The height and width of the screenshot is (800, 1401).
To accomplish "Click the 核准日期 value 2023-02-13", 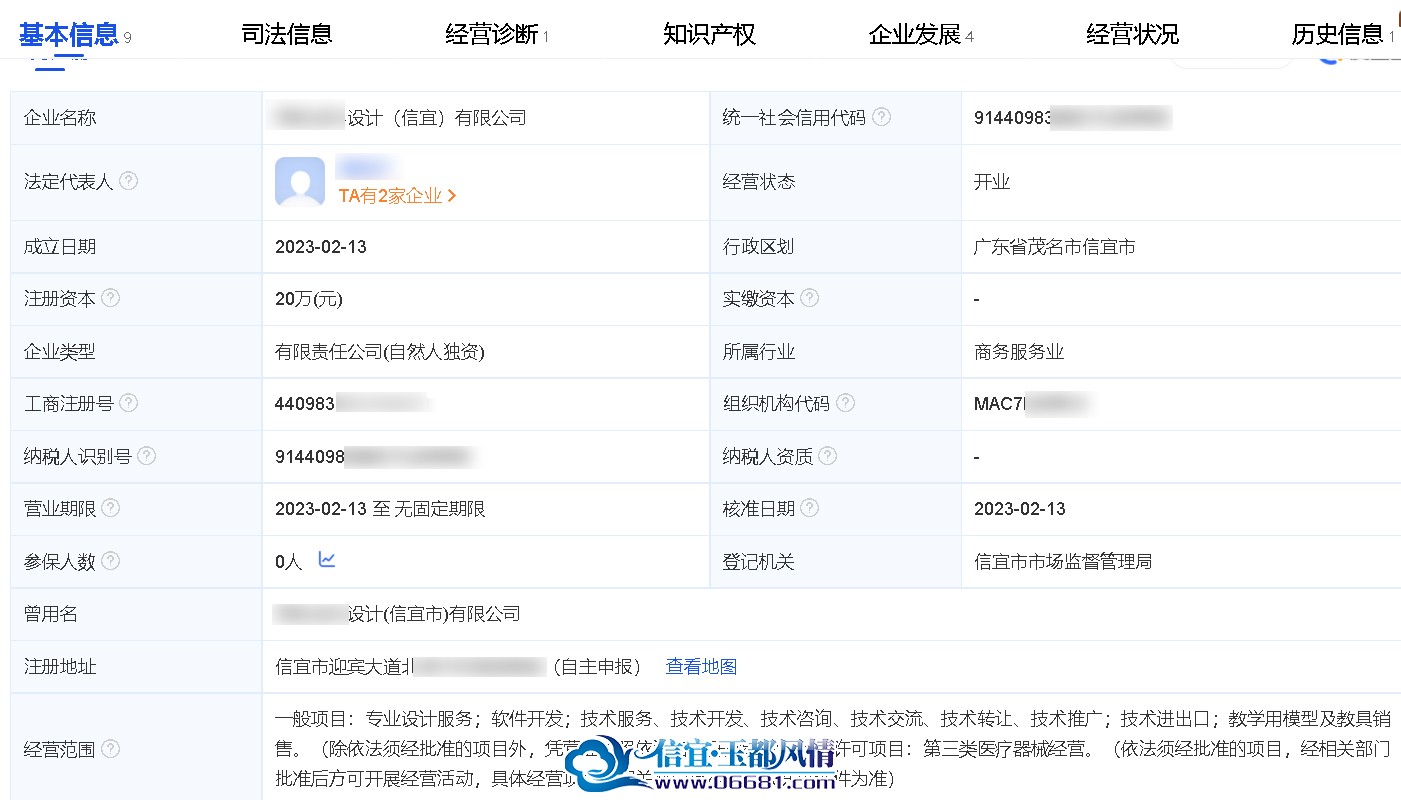I will click(x=1020, y=509).
